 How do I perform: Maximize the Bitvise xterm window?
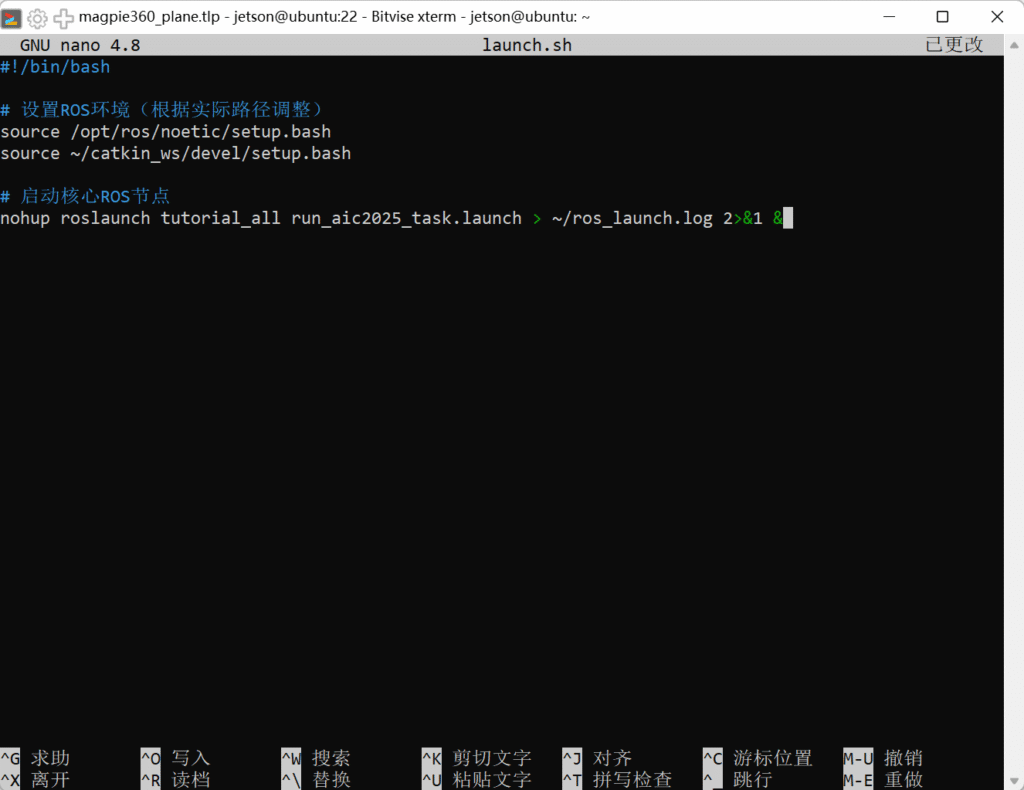point(942,17)
